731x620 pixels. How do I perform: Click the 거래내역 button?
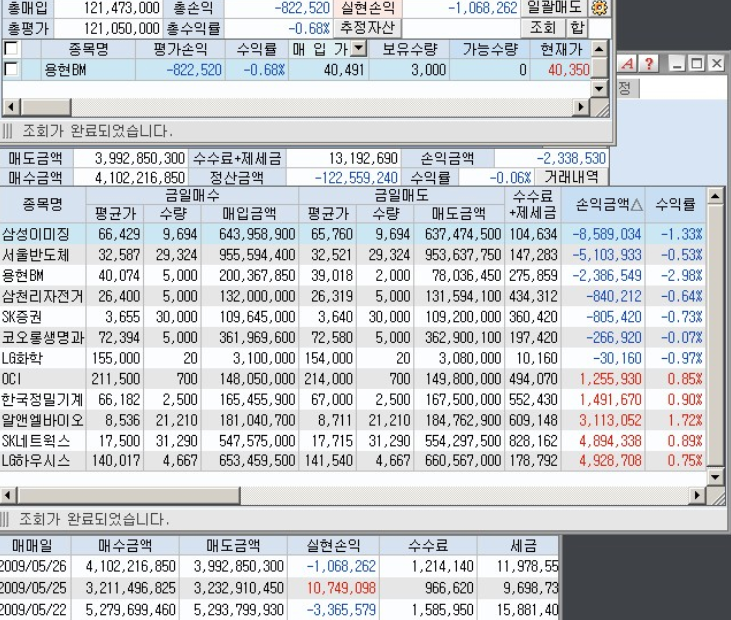tap(571, 177)
